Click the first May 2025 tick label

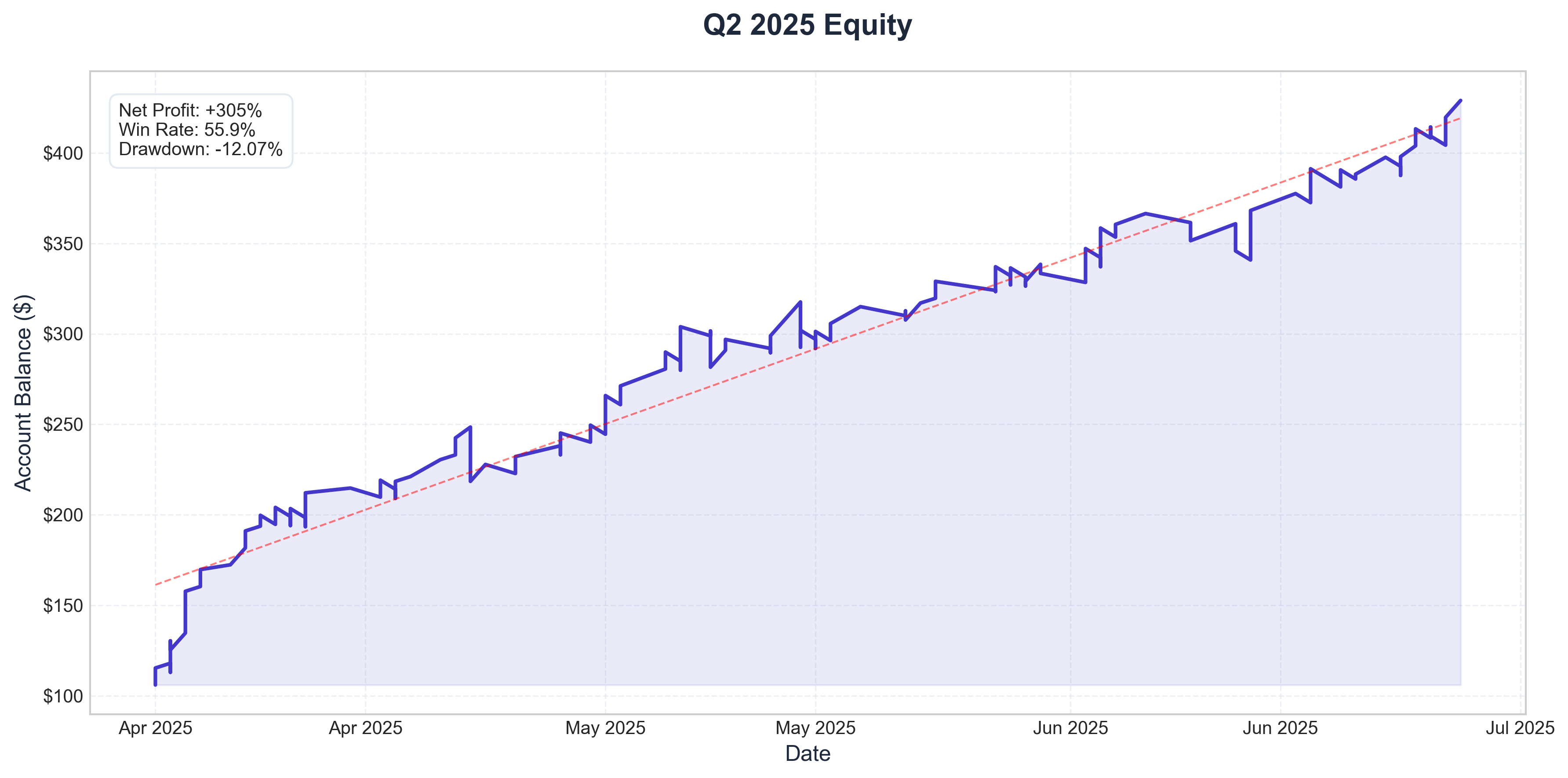(605, 728)
